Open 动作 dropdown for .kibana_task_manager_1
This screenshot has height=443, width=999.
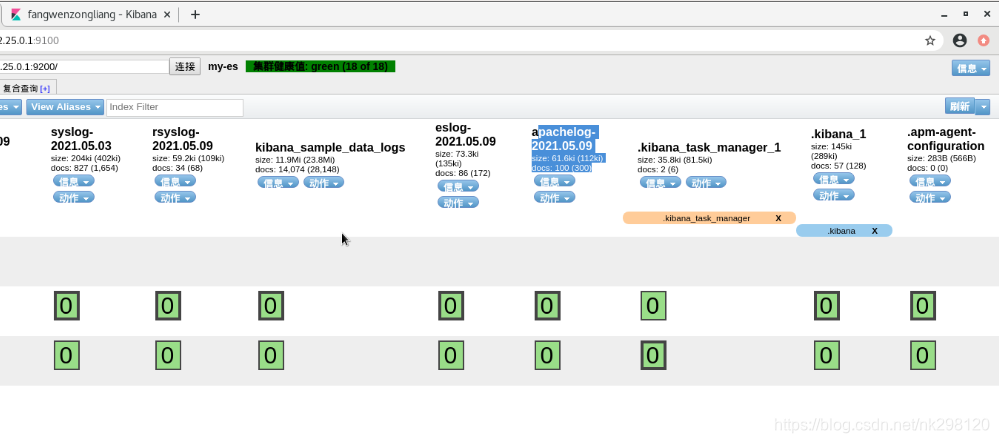[706, 183]
